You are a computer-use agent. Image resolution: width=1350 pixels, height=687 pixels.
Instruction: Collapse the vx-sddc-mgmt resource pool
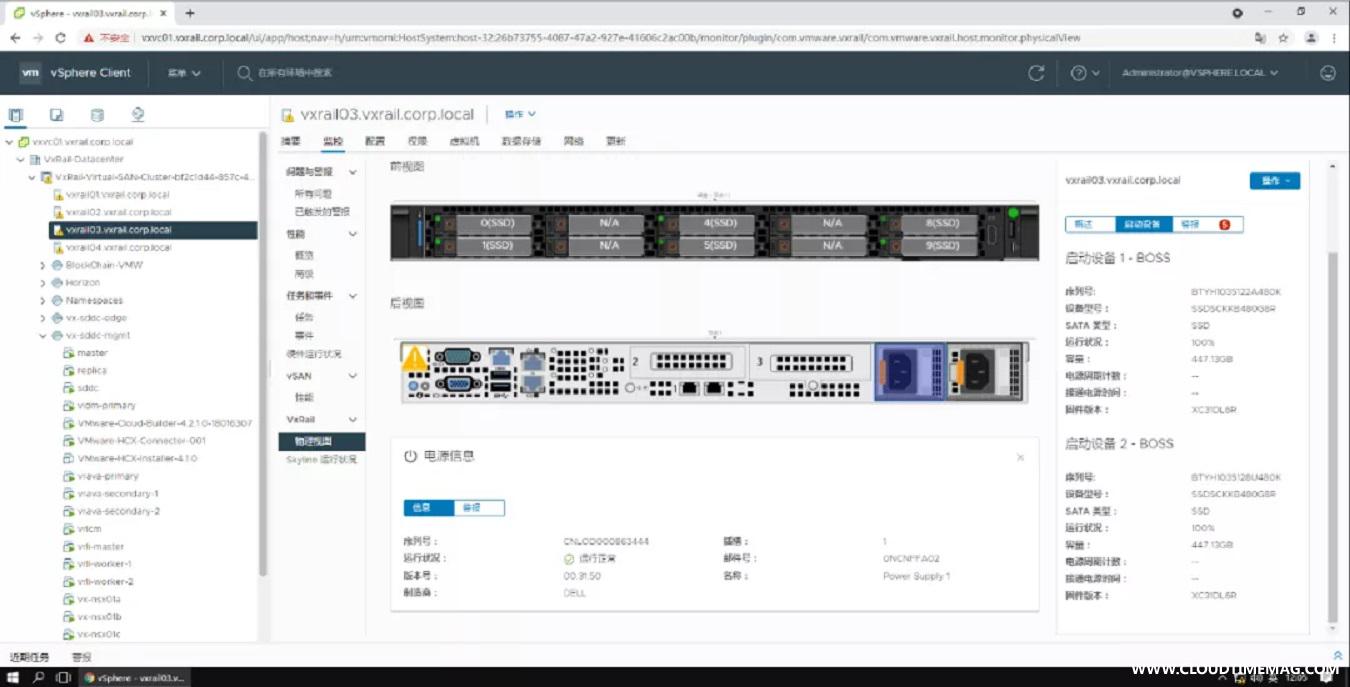[43, 336]
